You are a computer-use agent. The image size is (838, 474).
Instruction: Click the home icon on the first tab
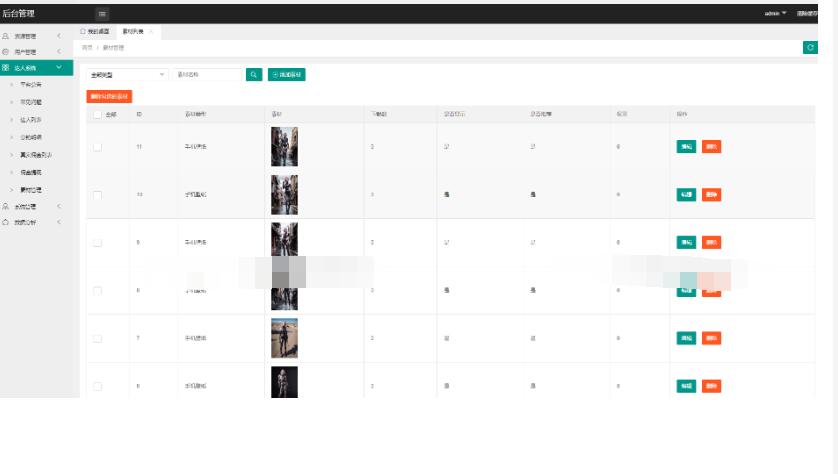[x=83, y=32]
